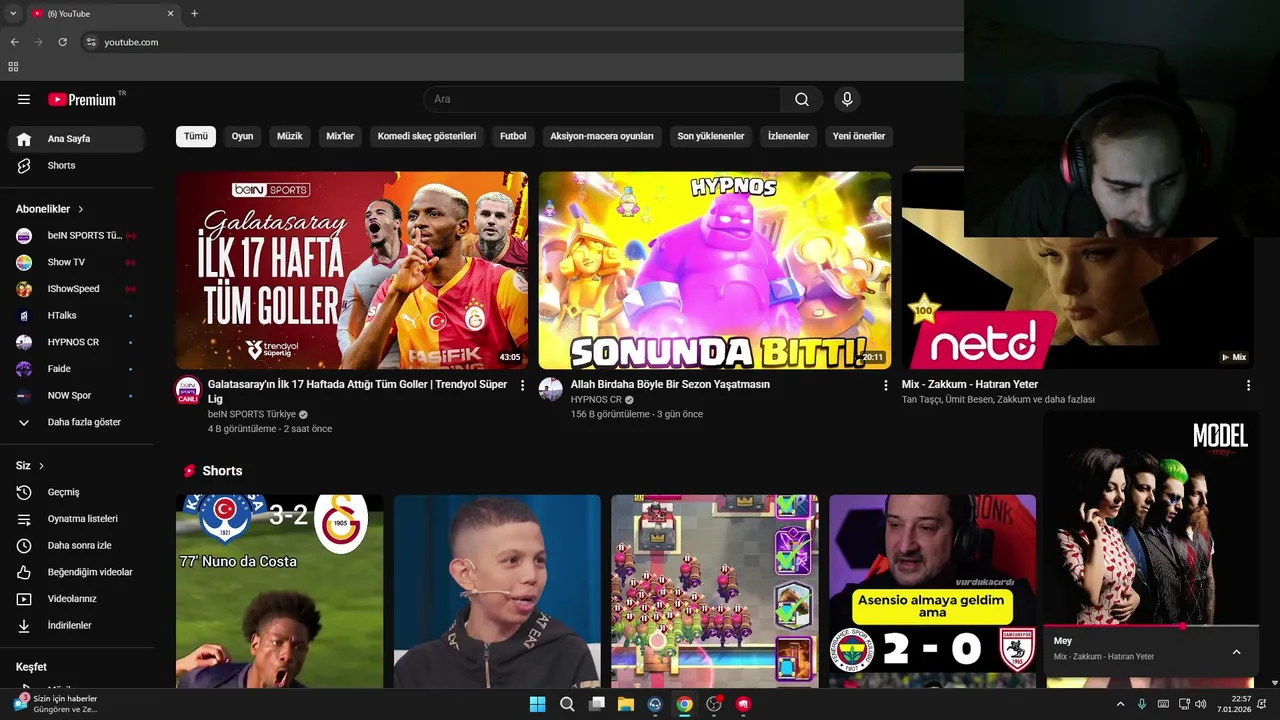This screenshot has width=1280, height=720.
Task: Open Oynatma listeleri
Action: (76, 519)
